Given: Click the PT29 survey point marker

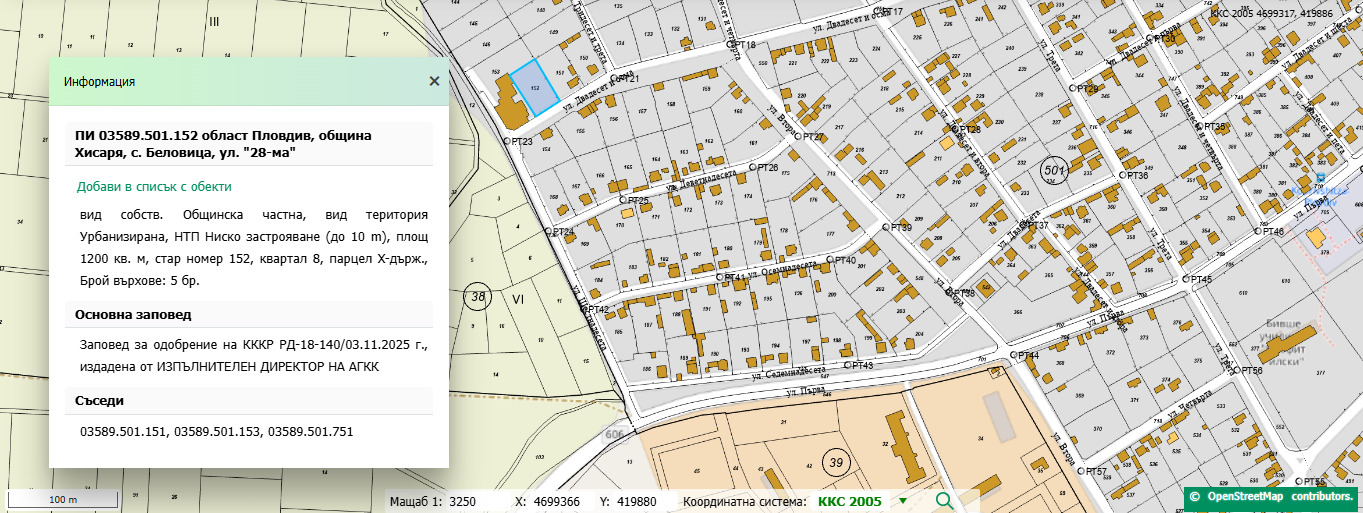Looking at the screenshot, I should [x=1072, y=89].
